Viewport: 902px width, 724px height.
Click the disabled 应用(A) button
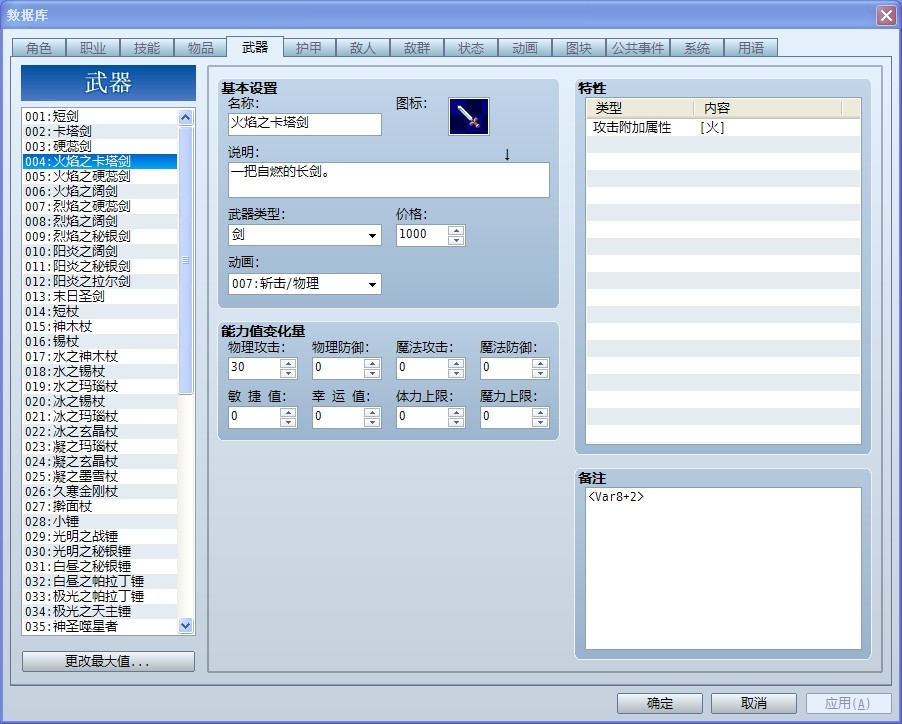click(847, 703)
